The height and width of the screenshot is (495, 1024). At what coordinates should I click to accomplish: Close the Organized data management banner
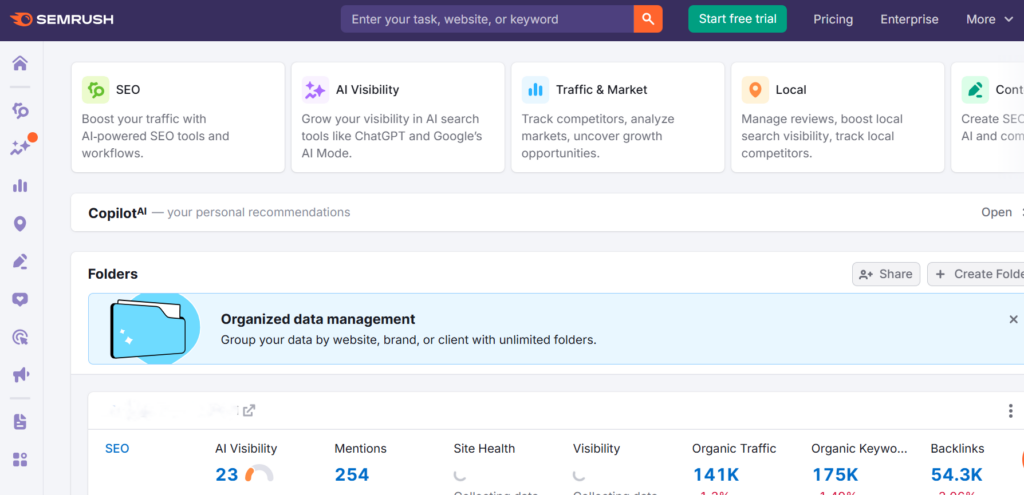(1014, 319)
